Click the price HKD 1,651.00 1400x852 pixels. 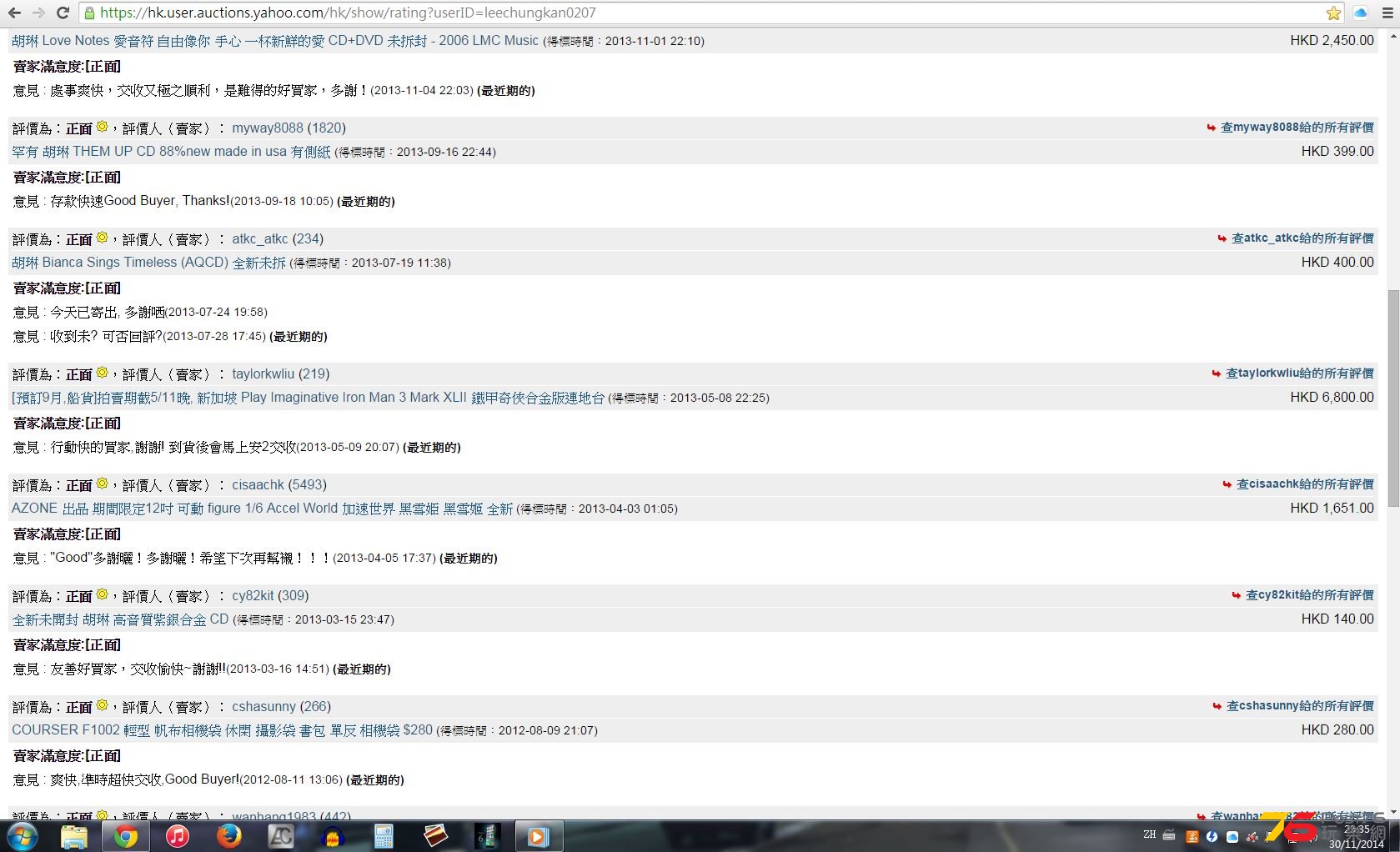(x=1332, y=508)
